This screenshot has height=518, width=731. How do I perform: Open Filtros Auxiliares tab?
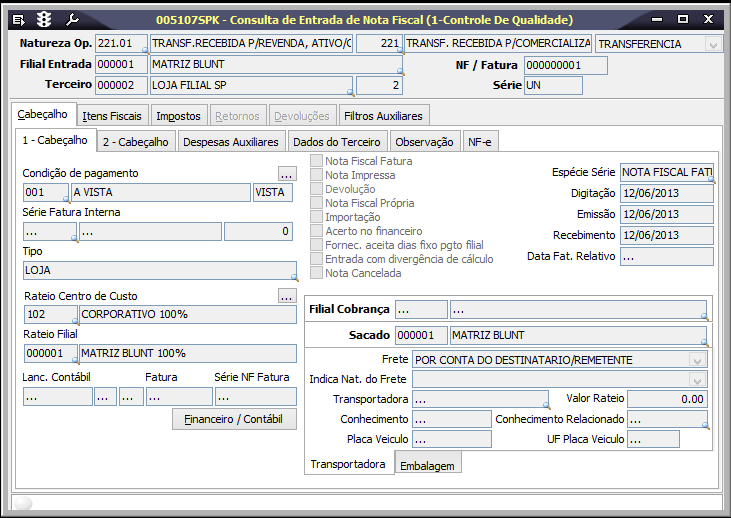pyautogui.click(x=383, y=116)
